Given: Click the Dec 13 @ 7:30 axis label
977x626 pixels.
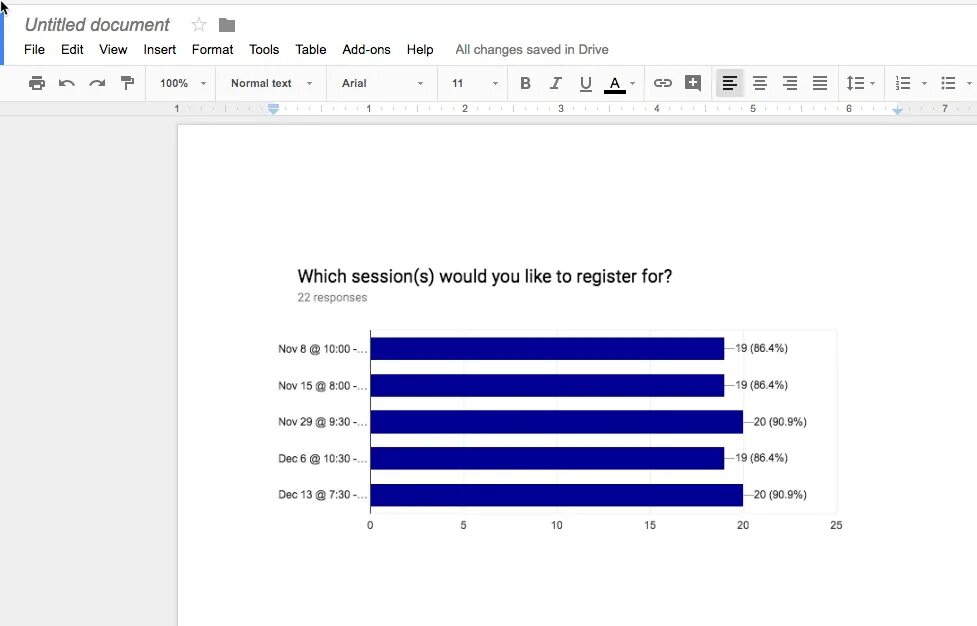Looking at the screenshot, I should click(323, 495).
